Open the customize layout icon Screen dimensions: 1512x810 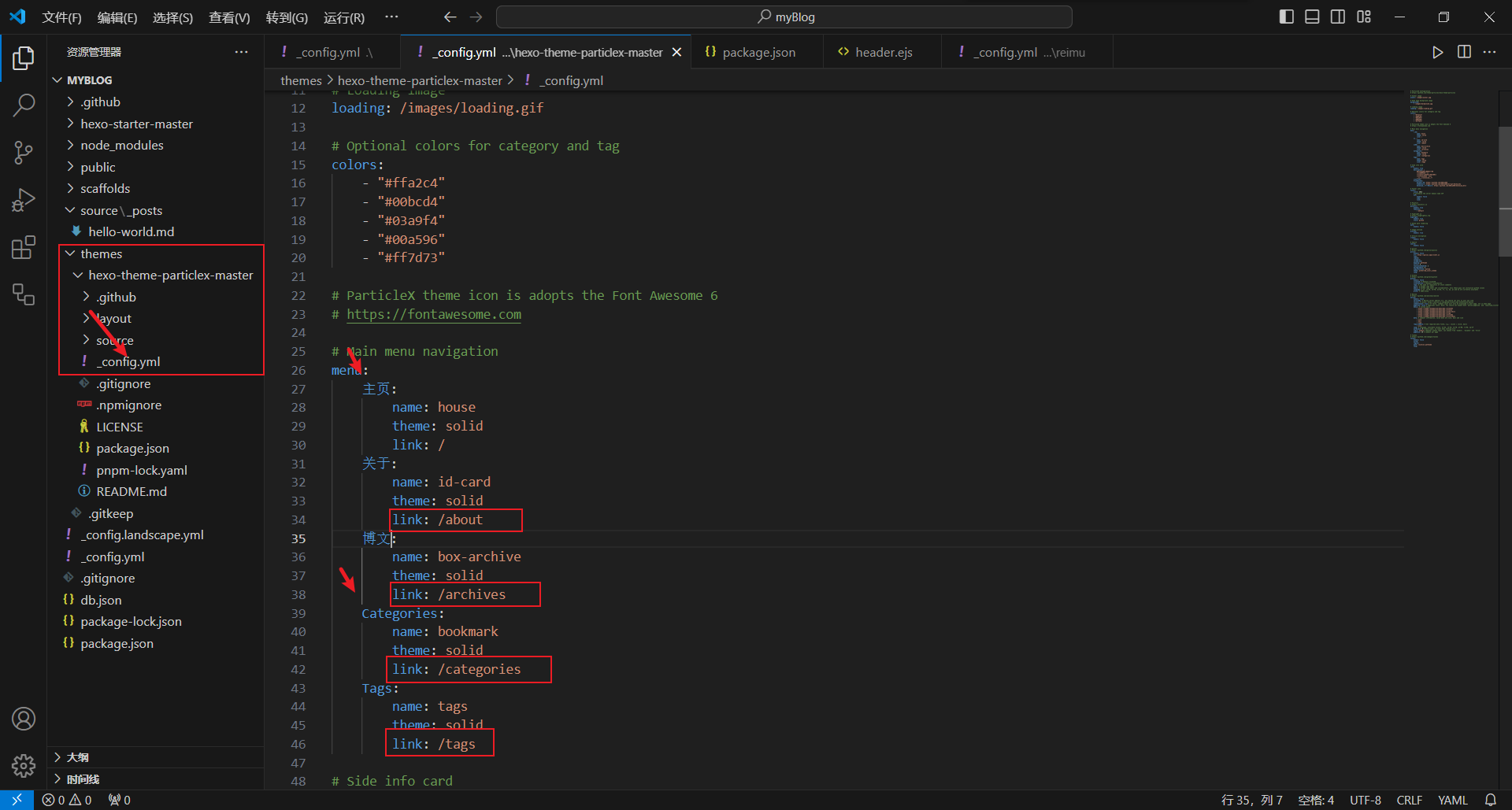pyautogui.click(x=1364, y=17)
